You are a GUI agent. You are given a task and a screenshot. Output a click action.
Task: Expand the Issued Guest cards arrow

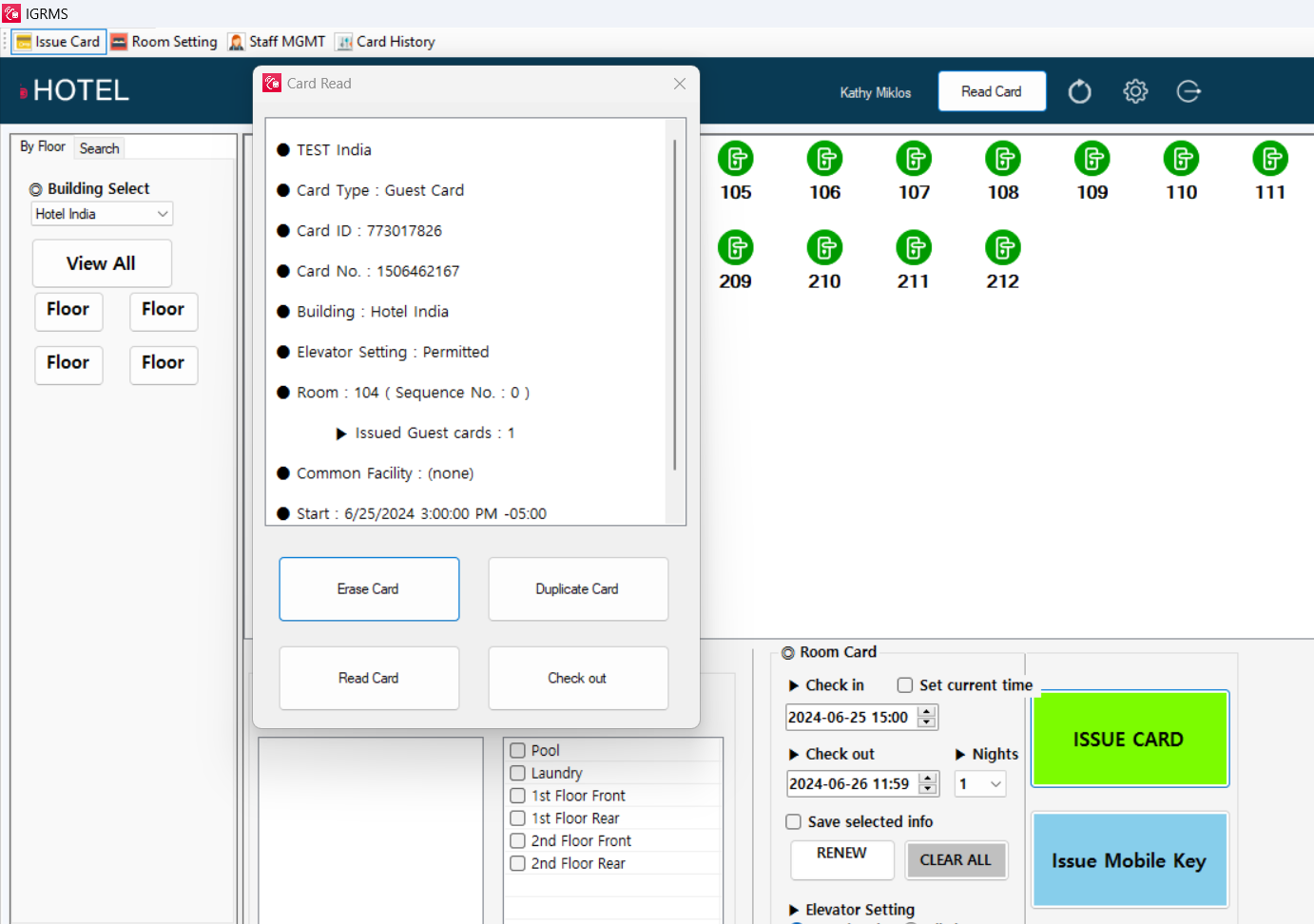point(341,433)
